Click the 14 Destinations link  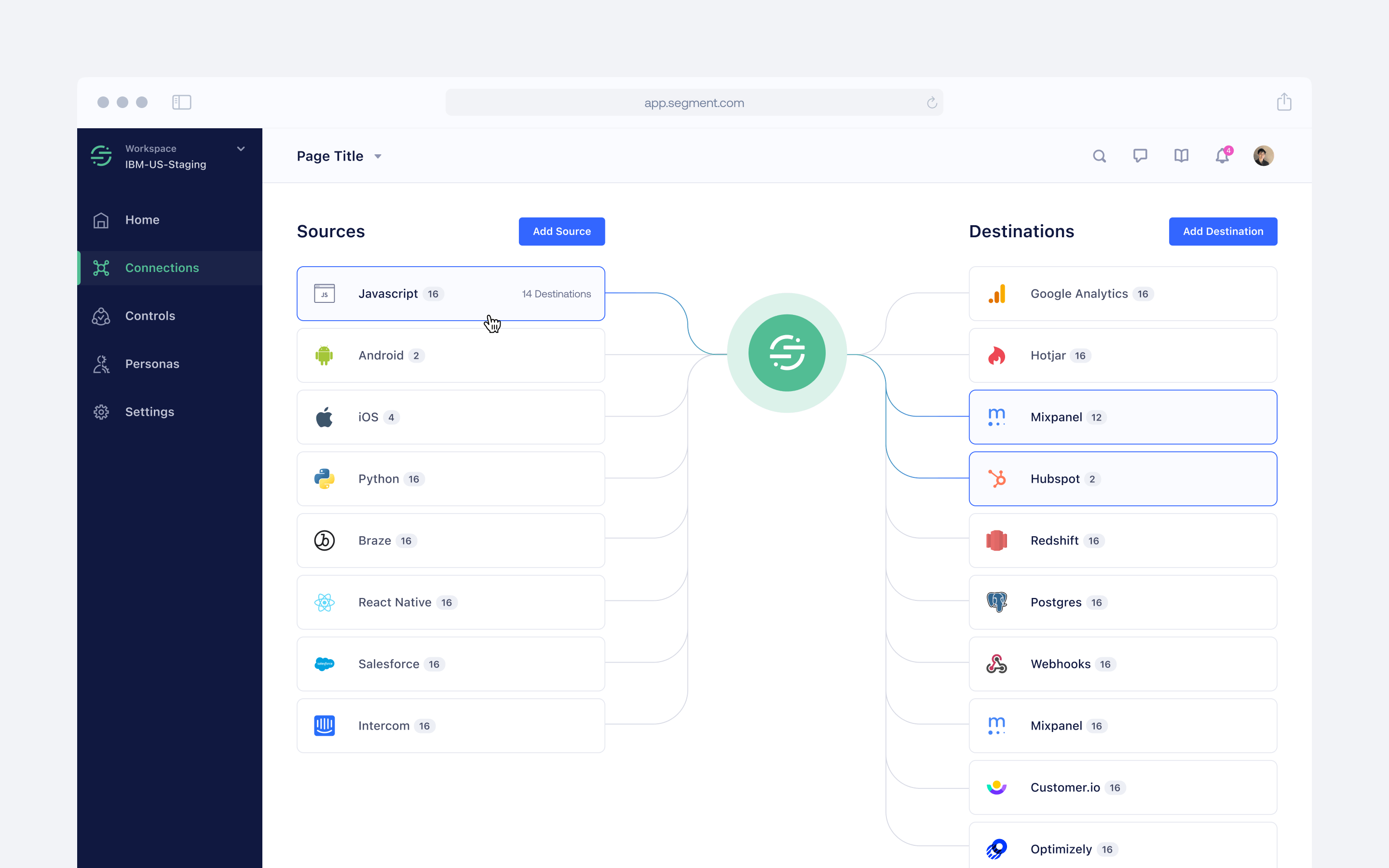tap(556, 294)
